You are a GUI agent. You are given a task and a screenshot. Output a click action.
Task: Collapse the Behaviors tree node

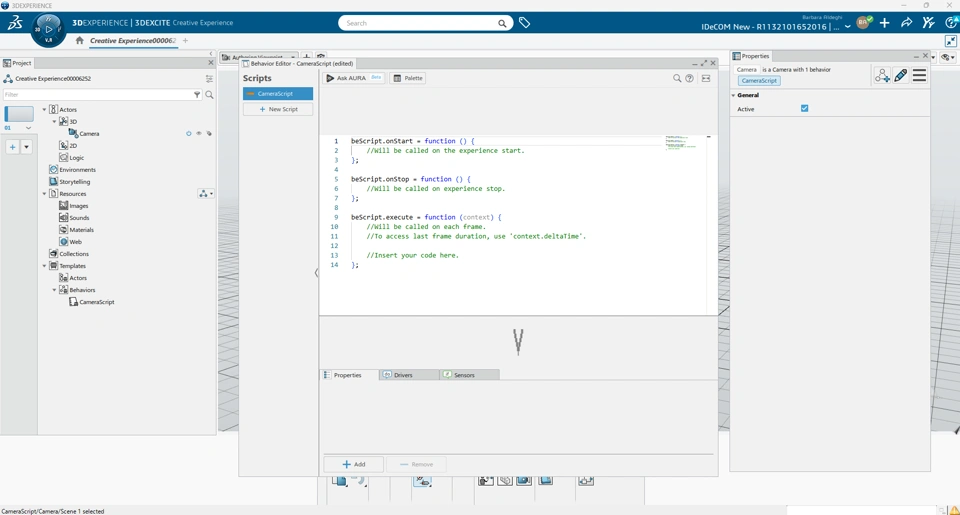[x=54, y=290]
